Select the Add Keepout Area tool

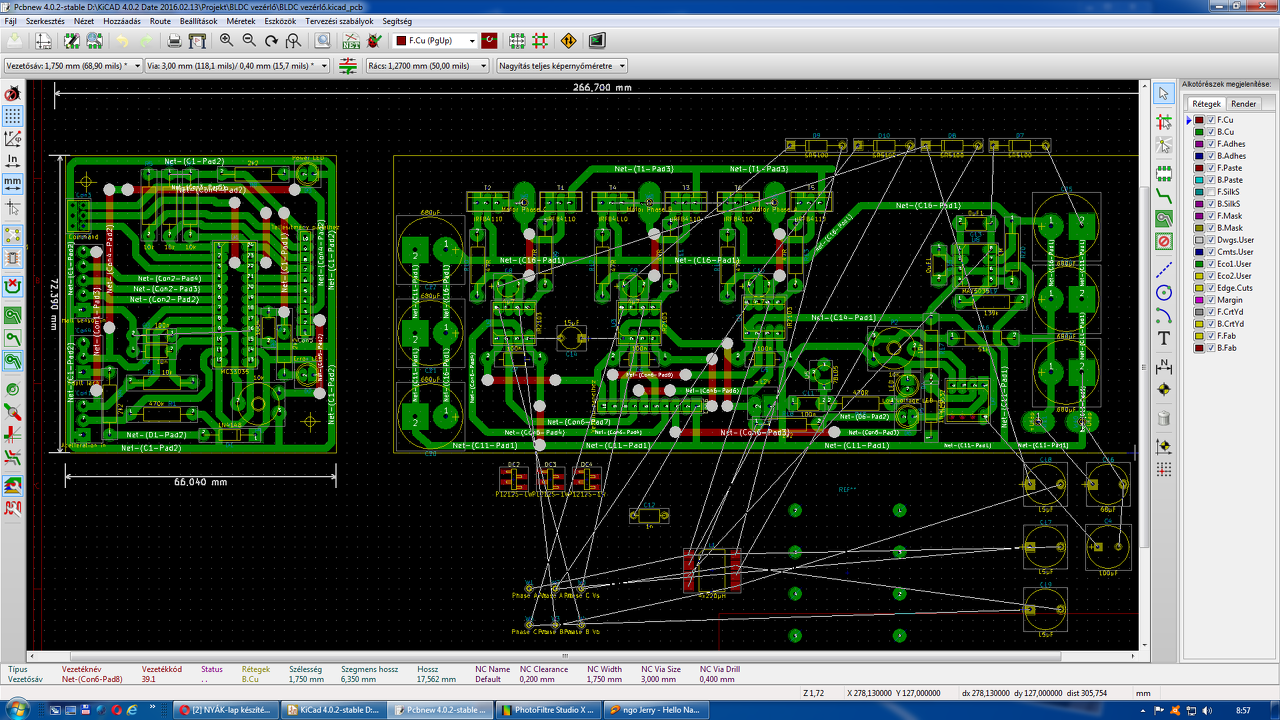pos(1164,242)
